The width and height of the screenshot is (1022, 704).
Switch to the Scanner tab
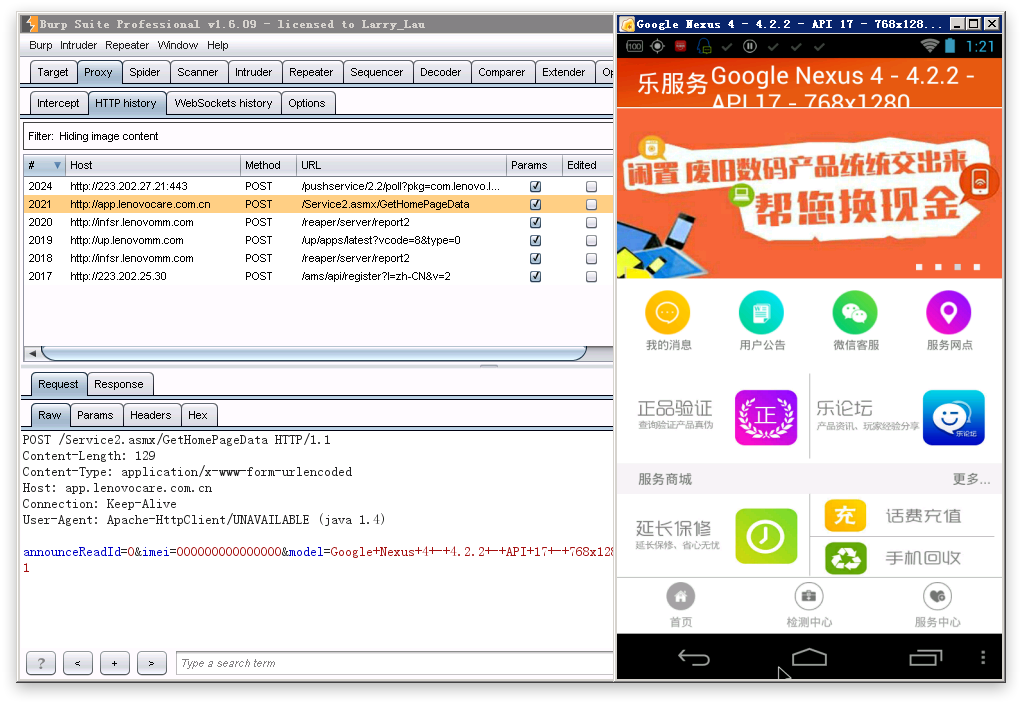pyautogui.click(x=197, y=72)
